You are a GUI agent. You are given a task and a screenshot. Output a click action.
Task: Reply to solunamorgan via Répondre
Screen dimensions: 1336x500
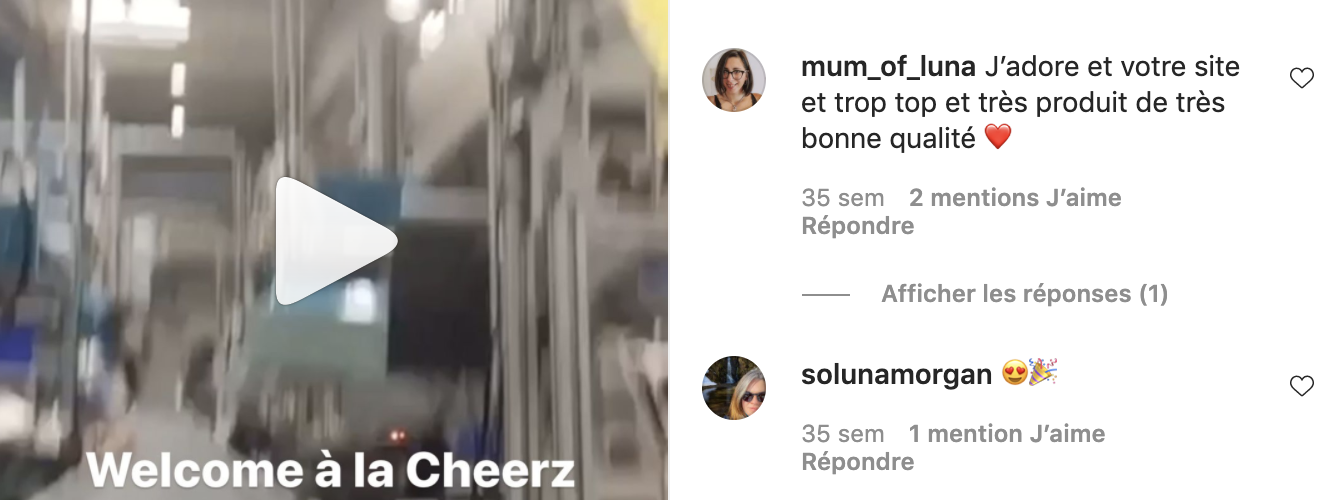858,462
